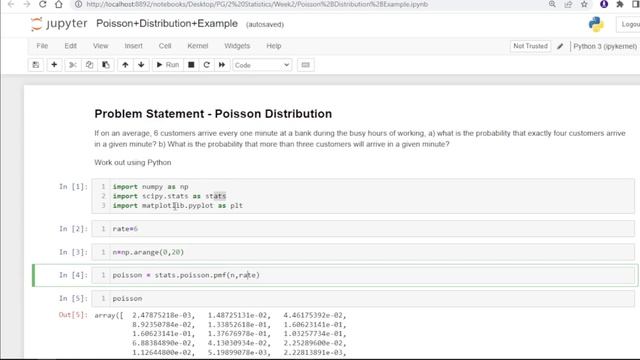
Task: Open the Edit menu
Action: tap(71, 46)
